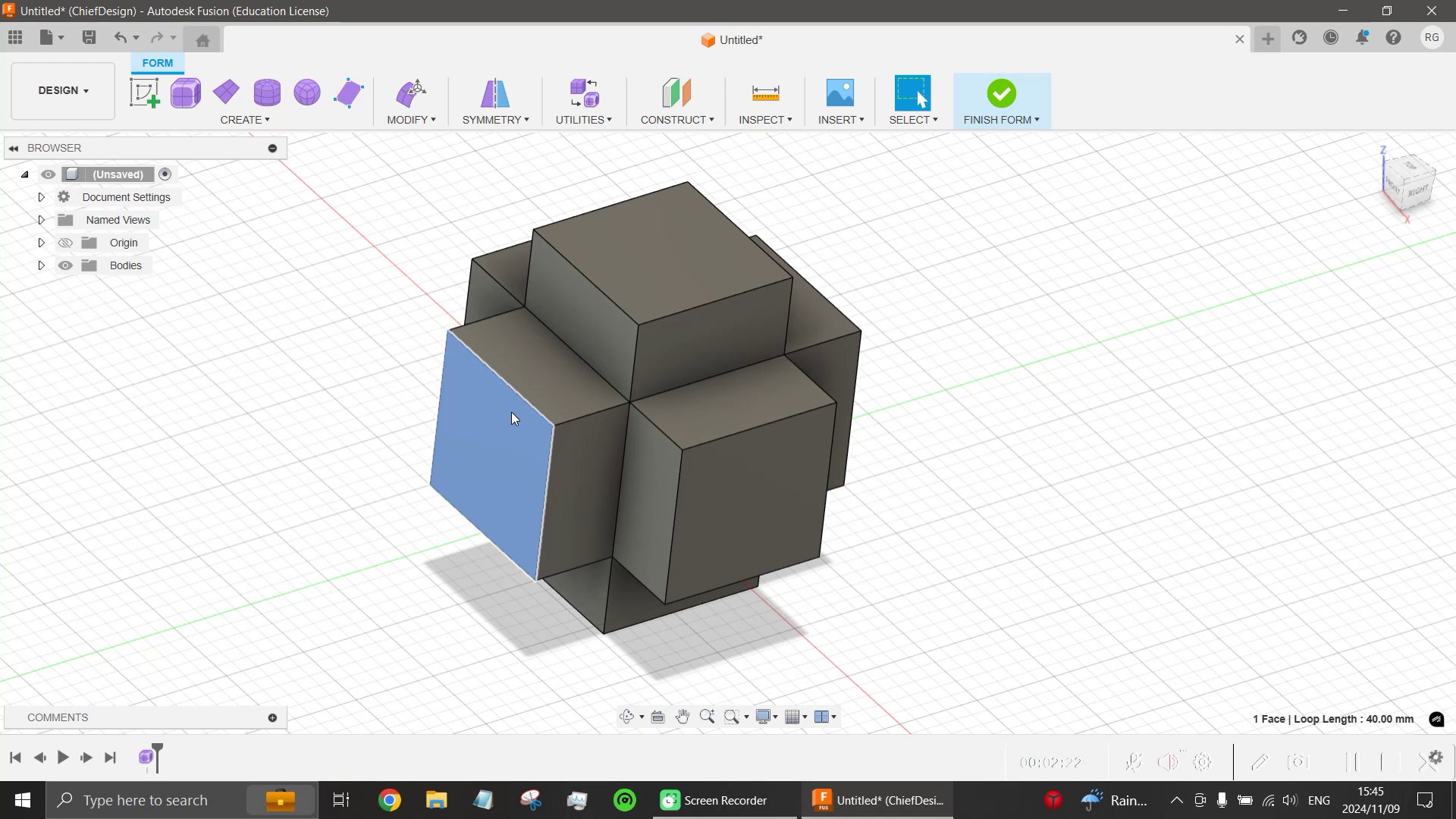Toggle Bodies folder visibility eye

[65, 265]
